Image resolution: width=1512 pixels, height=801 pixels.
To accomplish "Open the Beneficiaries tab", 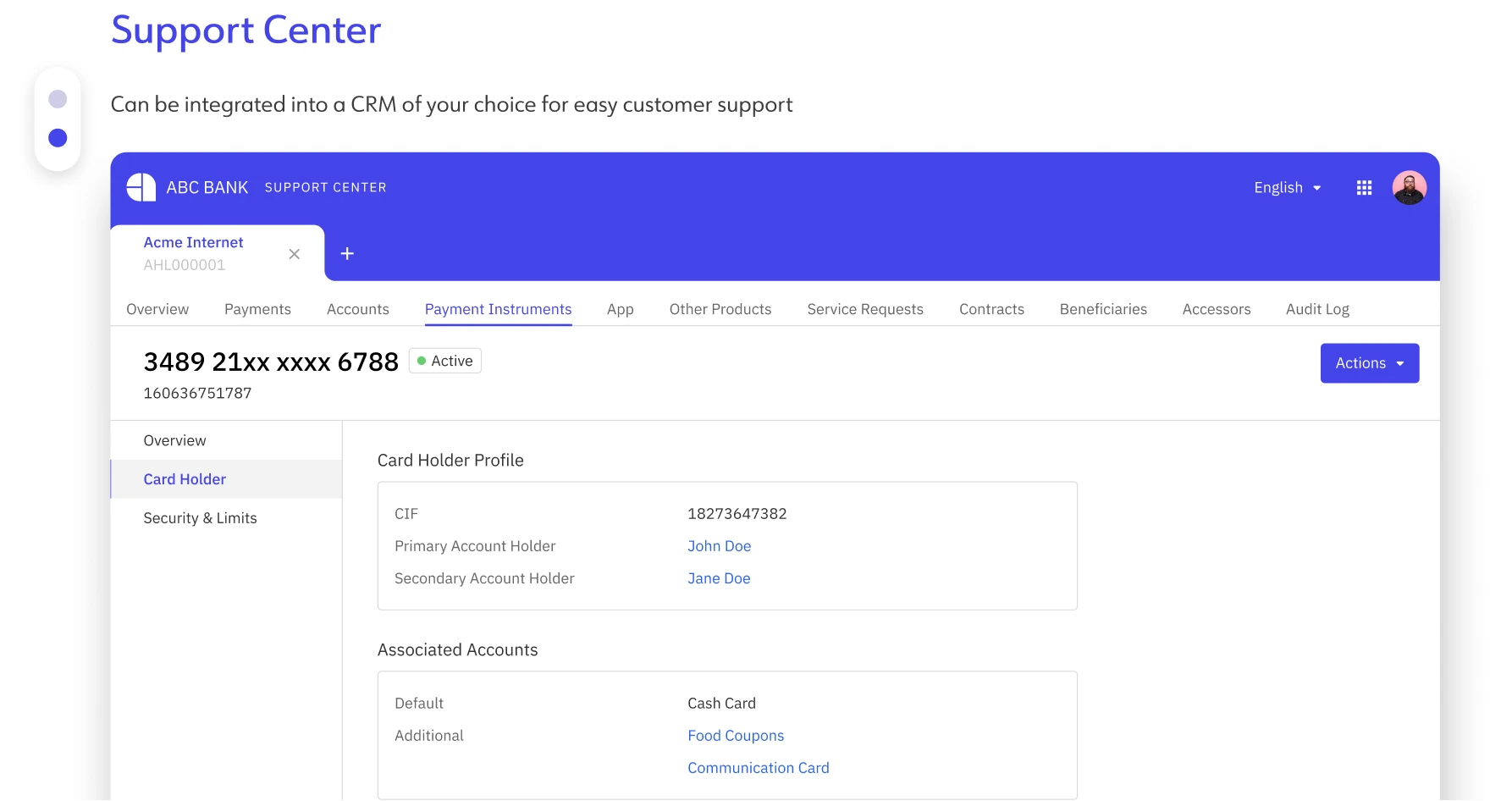I will tap(1102, 310).
